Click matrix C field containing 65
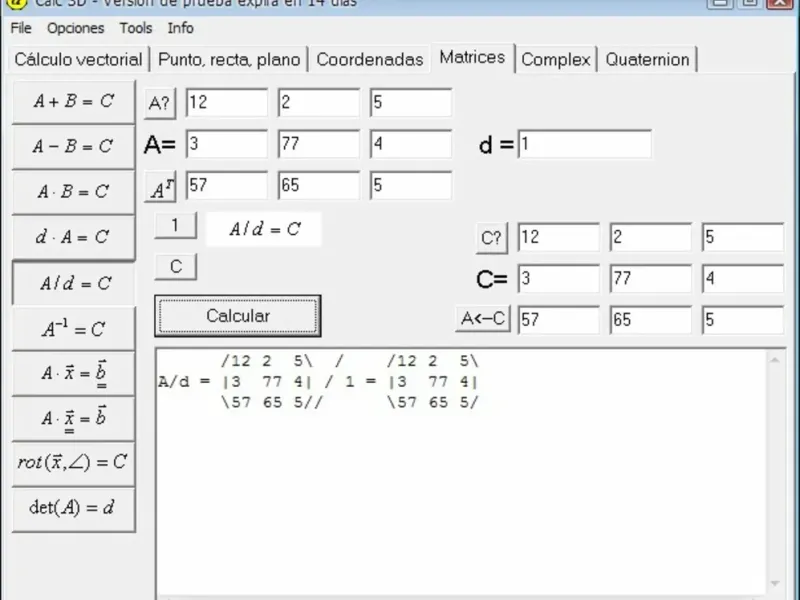 [x=651, y=320]
